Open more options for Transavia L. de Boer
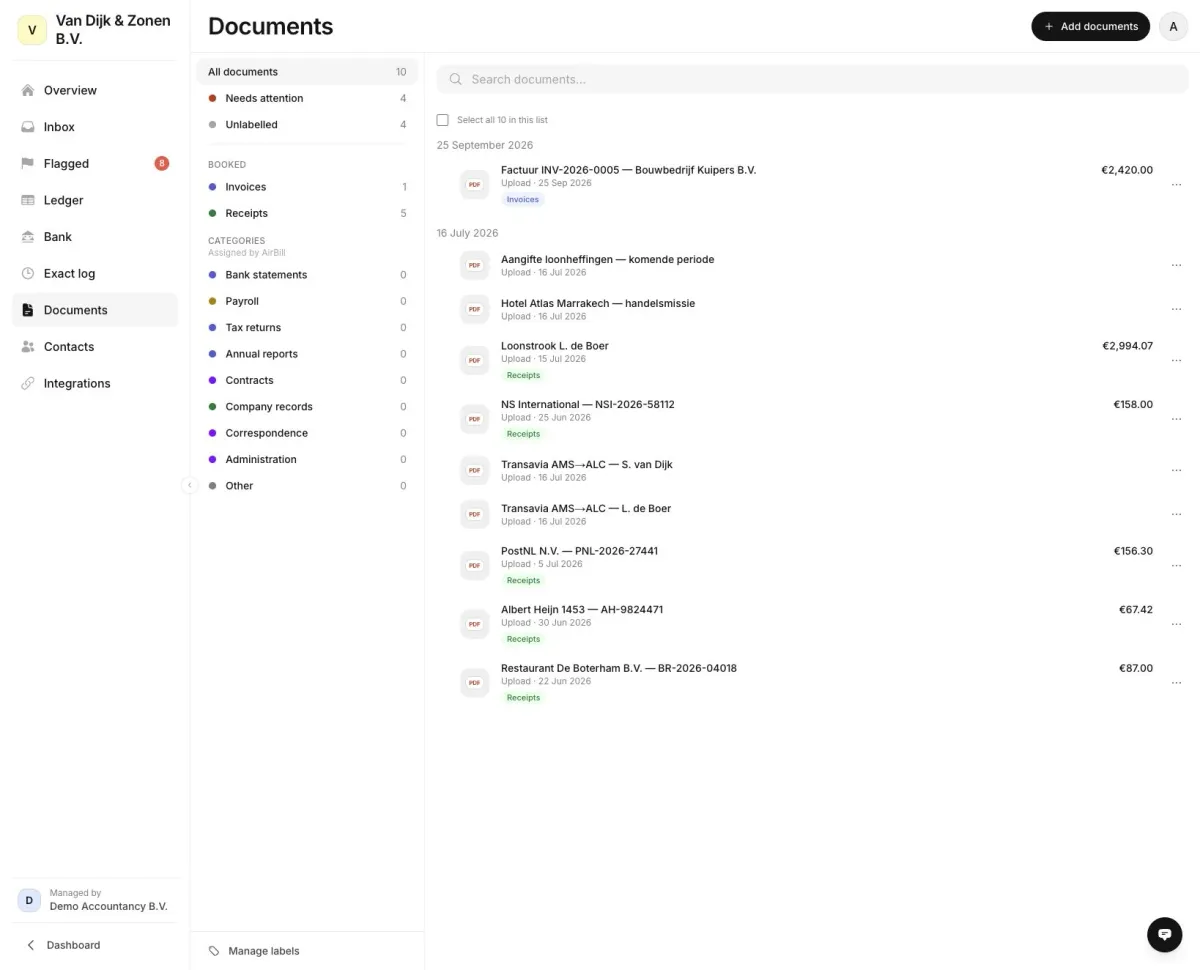Screen dimensions: 1200x970 tap(1176, 514)
